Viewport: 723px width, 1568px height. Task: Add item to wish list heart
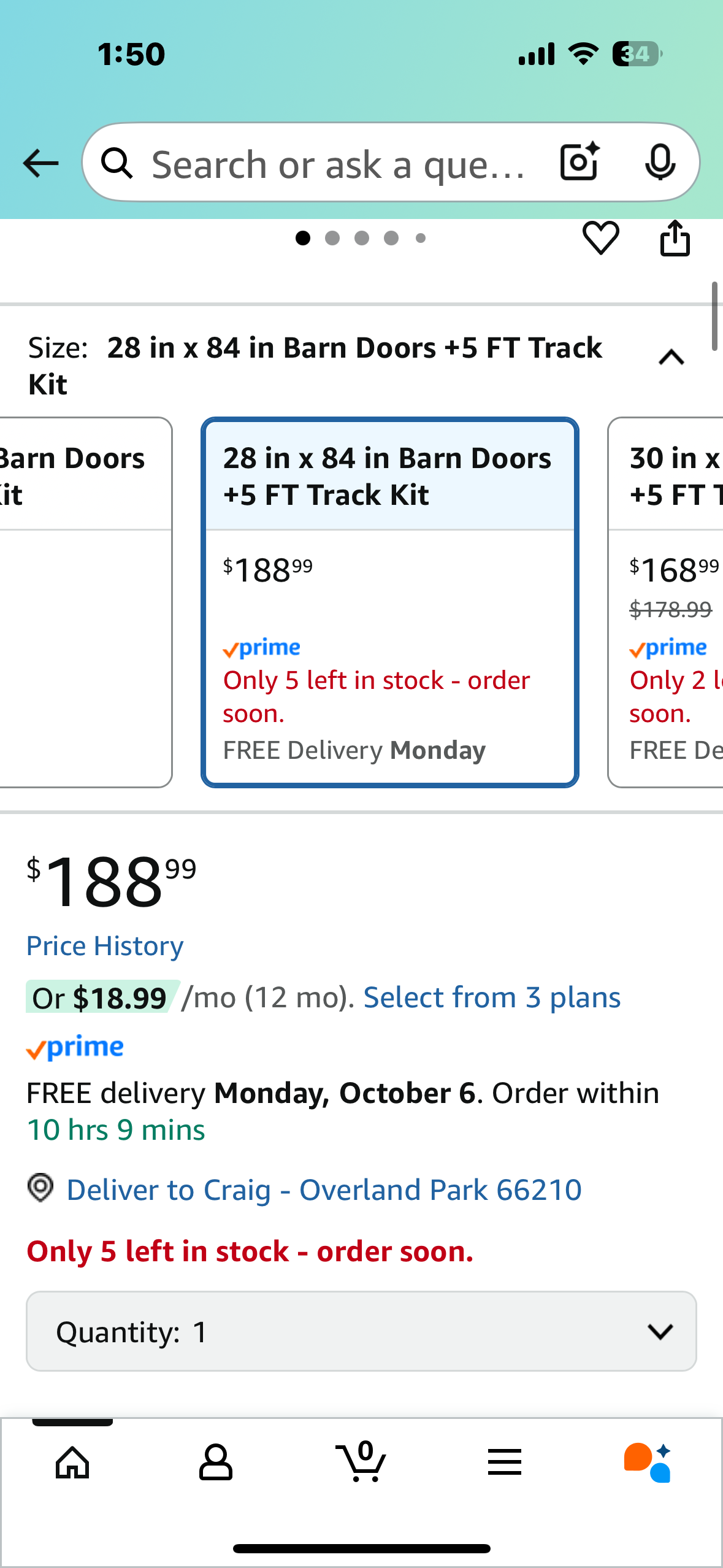tap(600, 238)
